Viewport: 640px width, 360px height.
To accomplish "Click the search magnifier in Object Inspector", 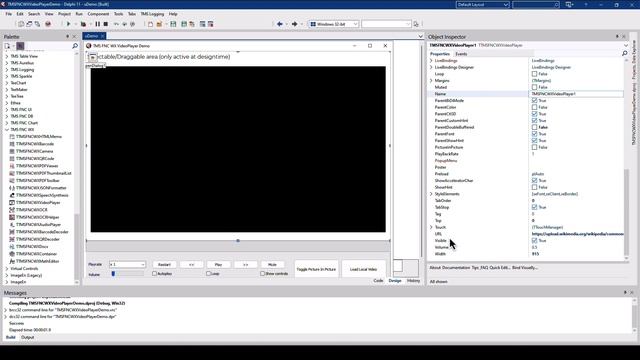I will [624, 53].
